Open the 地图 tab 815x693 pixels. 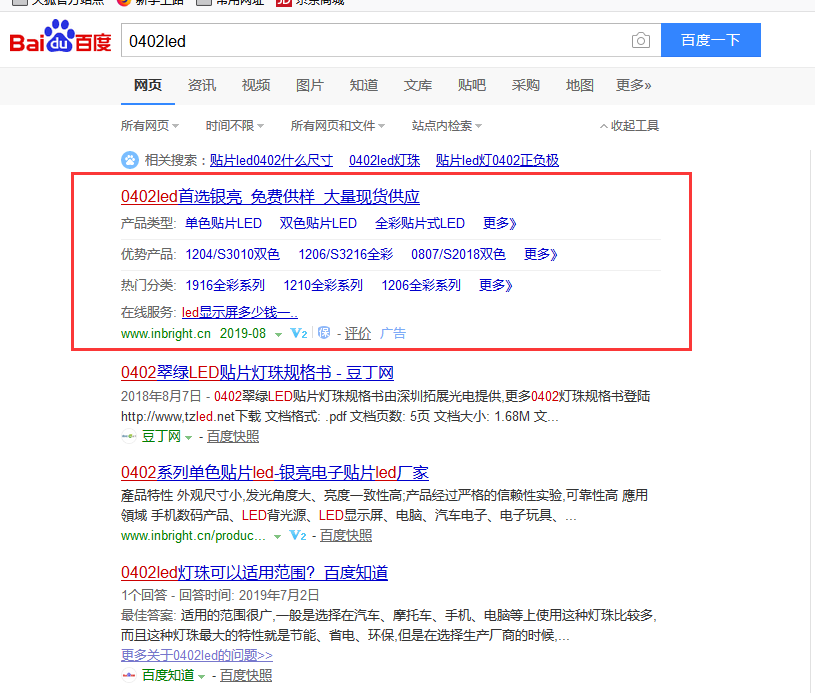(x=580, y=85)
